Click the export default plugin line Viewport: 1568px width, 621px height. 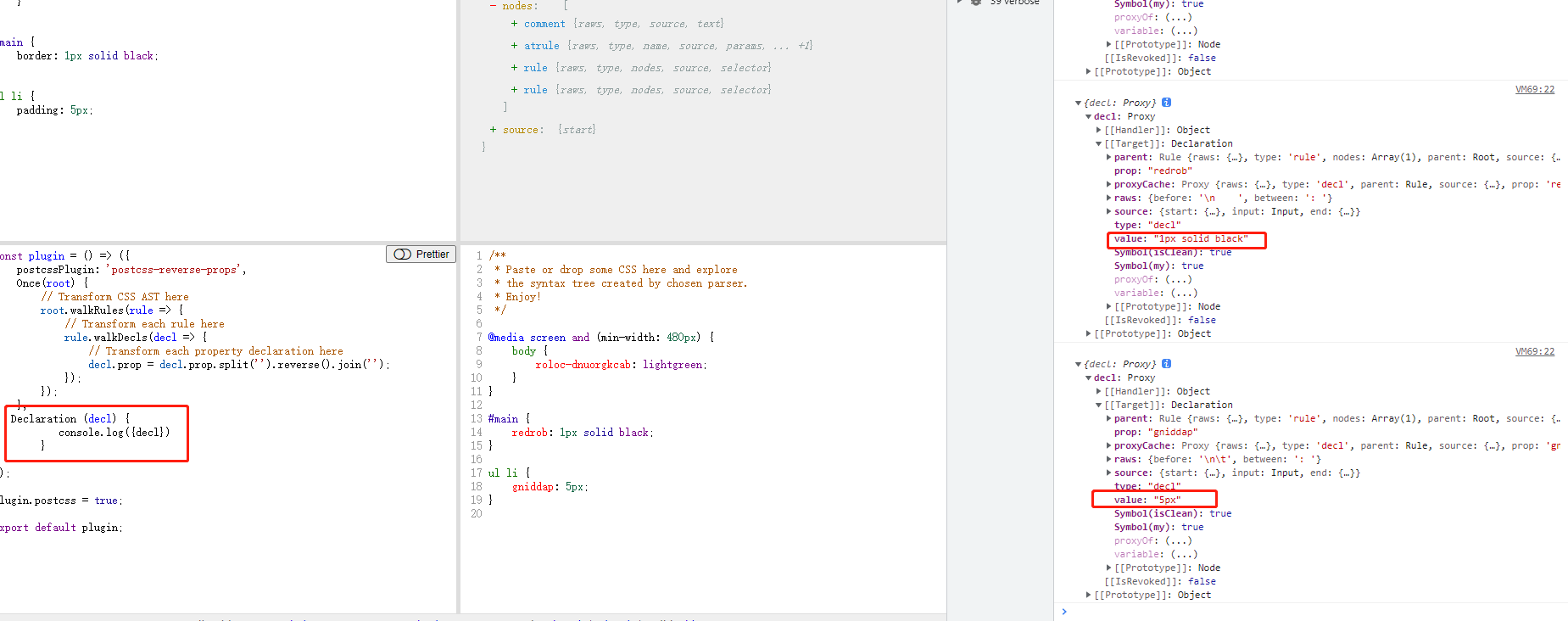click(x=61, y=527)
